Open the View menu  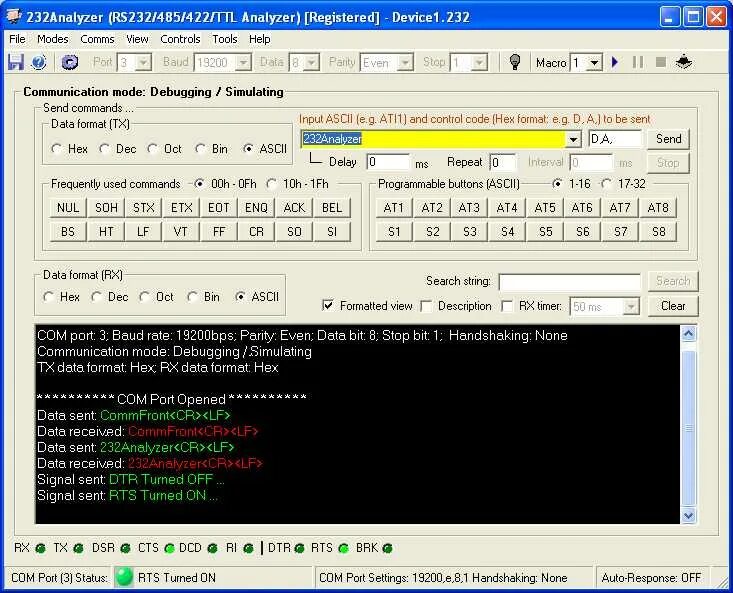(137, 39)
